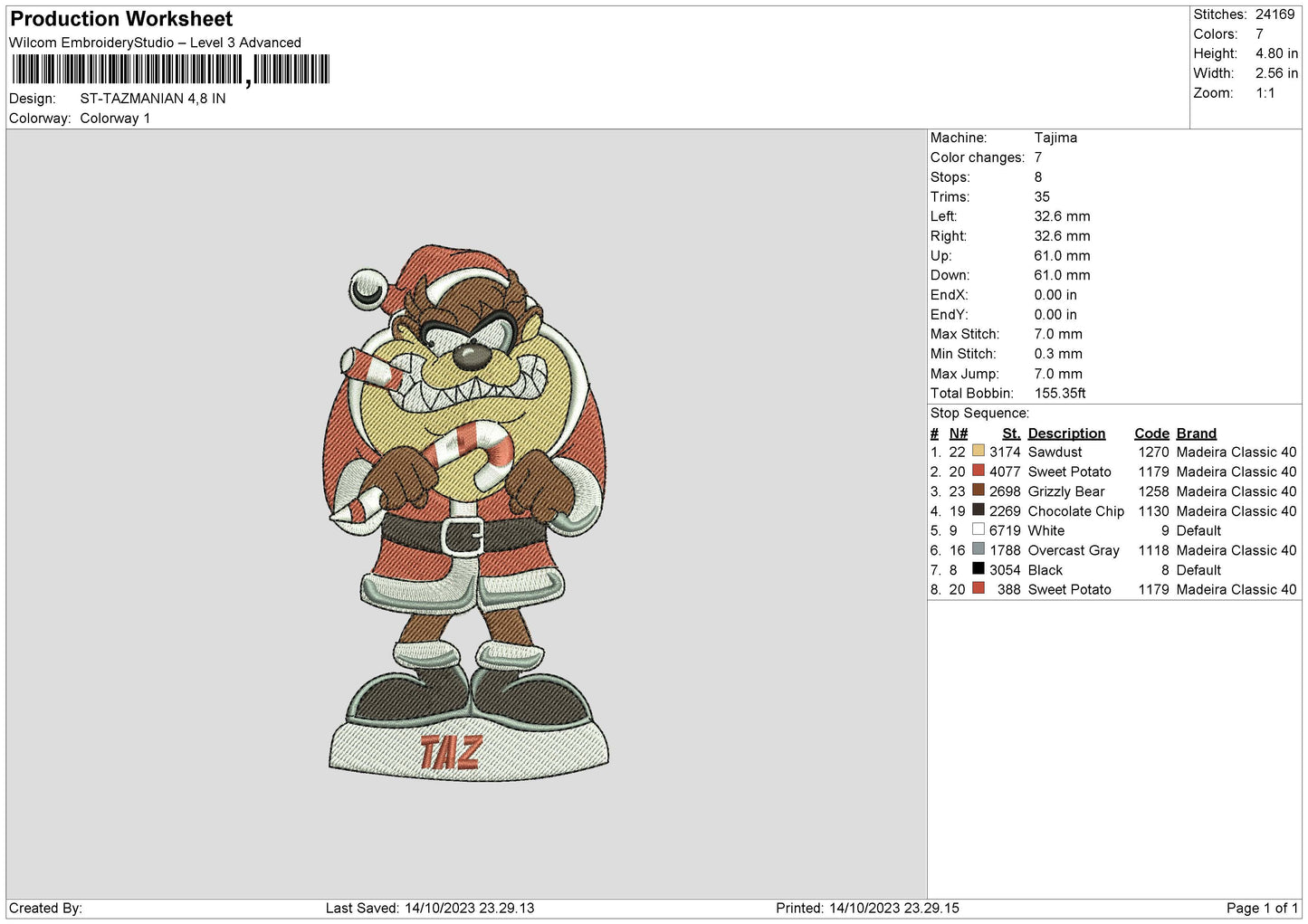Click the 'Brand' column header
Image resolution: width=1308 pixels, height=924 pixels.
pos(1196,433)
